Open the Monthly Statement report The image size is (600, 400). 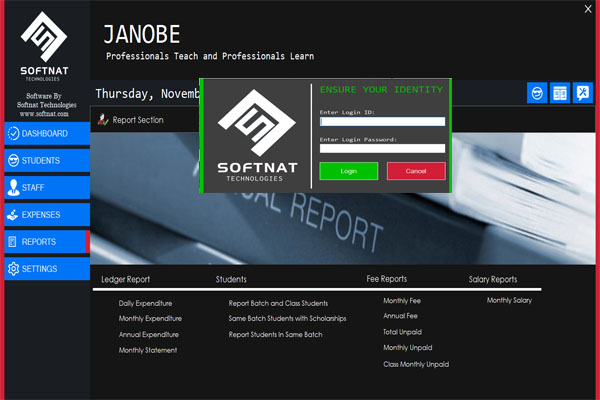(148, 350)
